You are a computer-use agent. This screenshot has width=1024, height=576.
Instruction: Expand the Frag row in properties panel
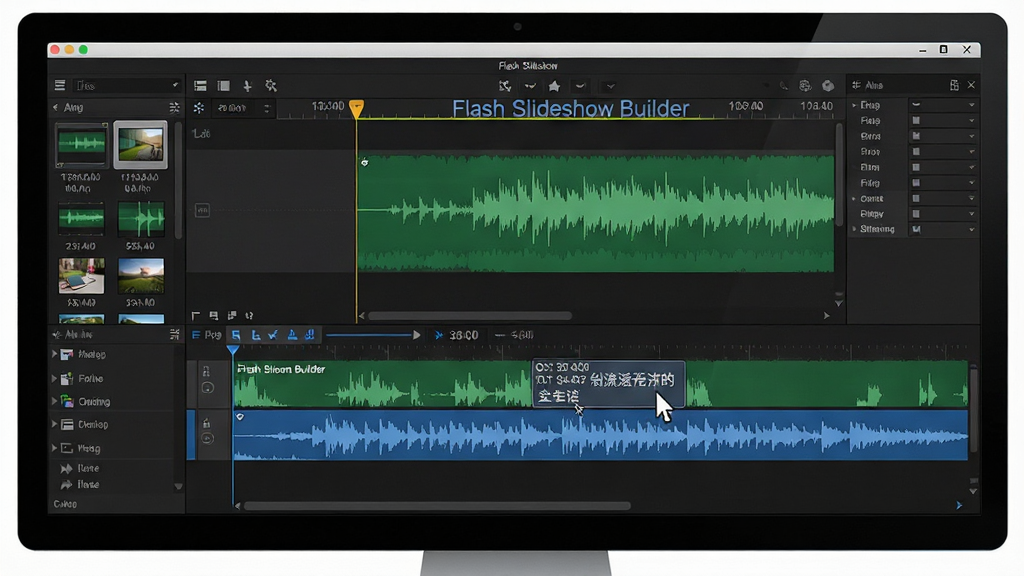point(854,105)
